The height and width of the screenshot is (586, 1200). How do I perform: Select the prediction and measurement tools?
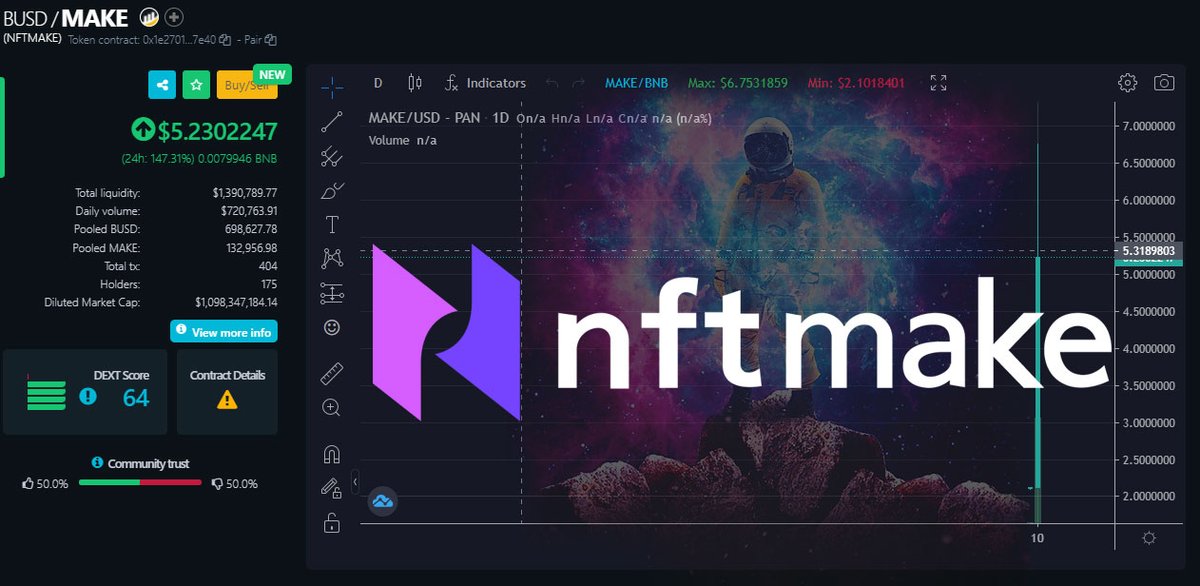point(332,293)
